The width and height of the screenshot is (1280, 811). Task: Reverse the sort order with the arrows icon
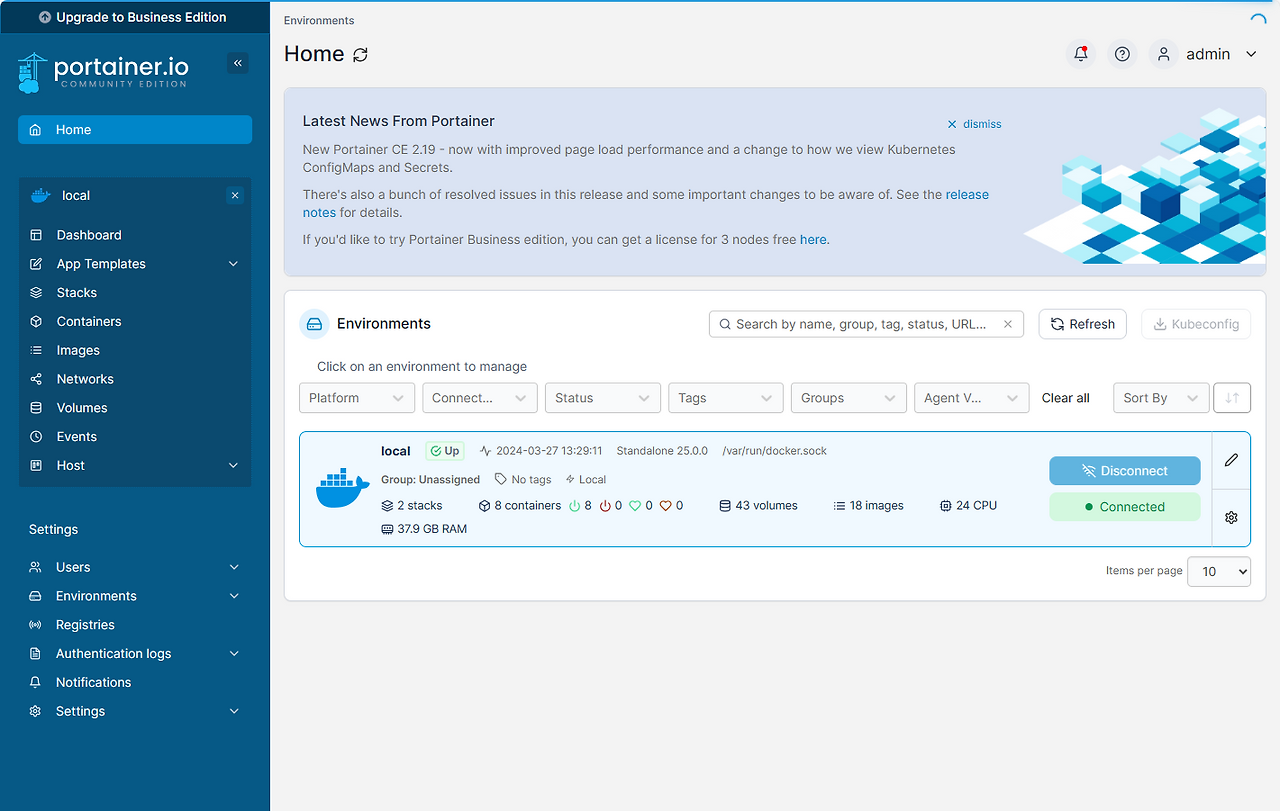pos(1232,398)
